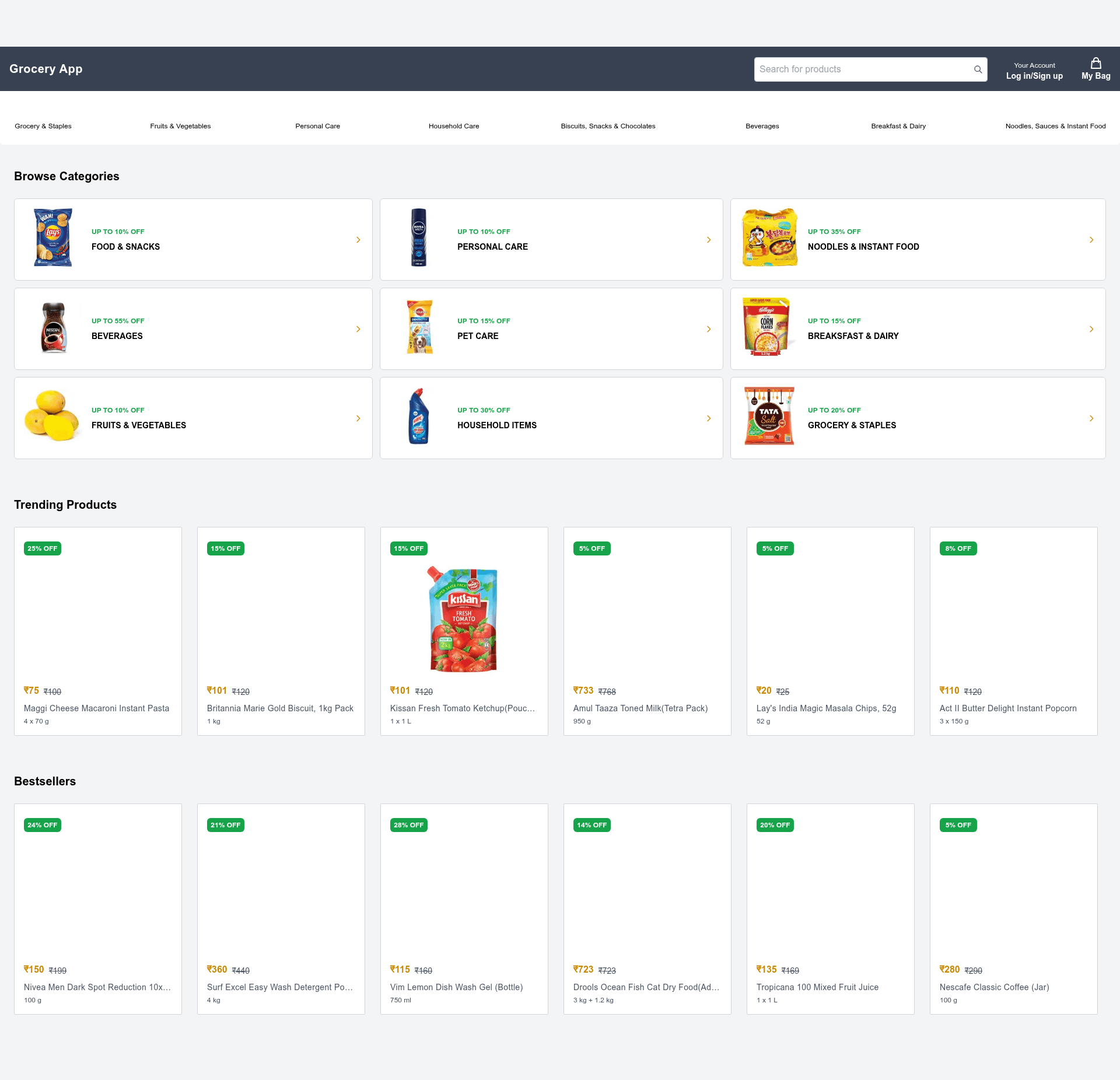Screen dimensions: 1120x1080
Task: Click the Trending Products heading
Action: pyautogui.click(x=65, y=505)
